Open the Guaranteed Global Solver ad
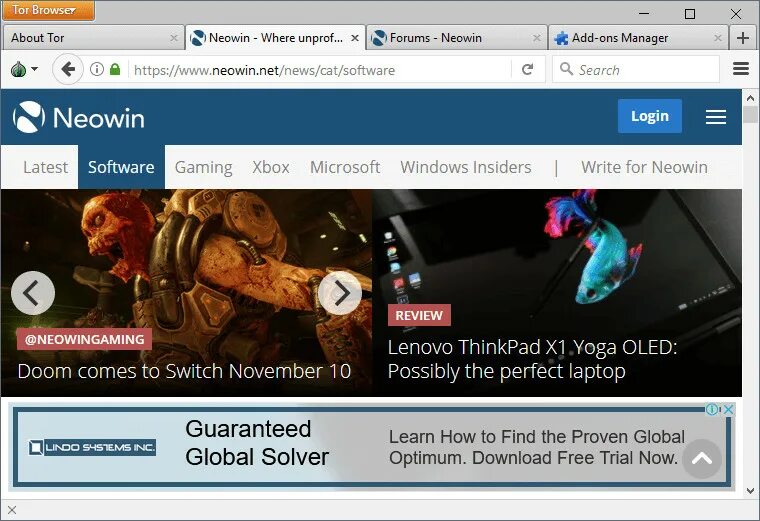This screenshot has width=760, height=521. [x=257, y=443]
